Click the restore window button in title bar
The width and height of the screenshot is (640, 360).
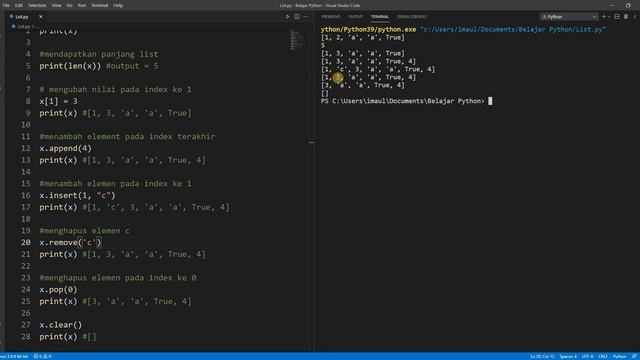[x=628, y=5]
